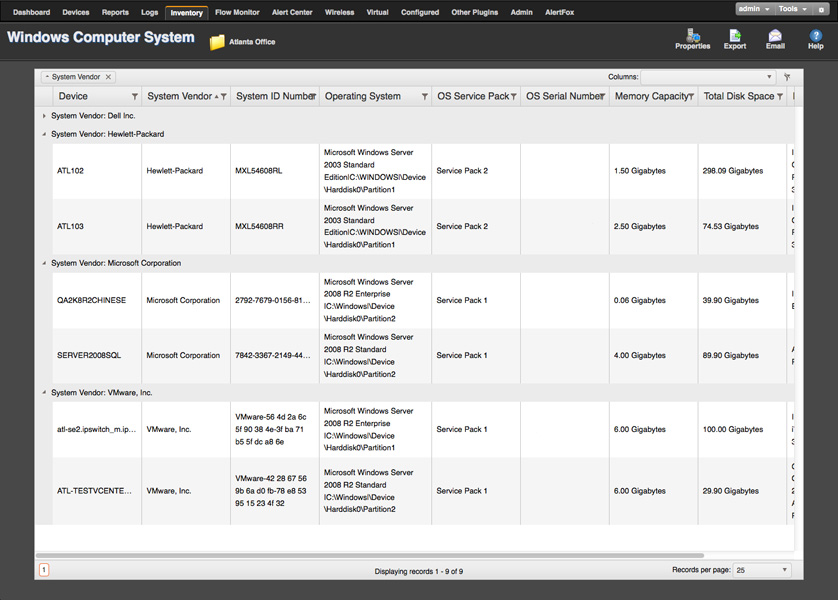This screenshot has height=600, width=838.
Task: Open the Records per page dropdown
Action: pos(762,570)
